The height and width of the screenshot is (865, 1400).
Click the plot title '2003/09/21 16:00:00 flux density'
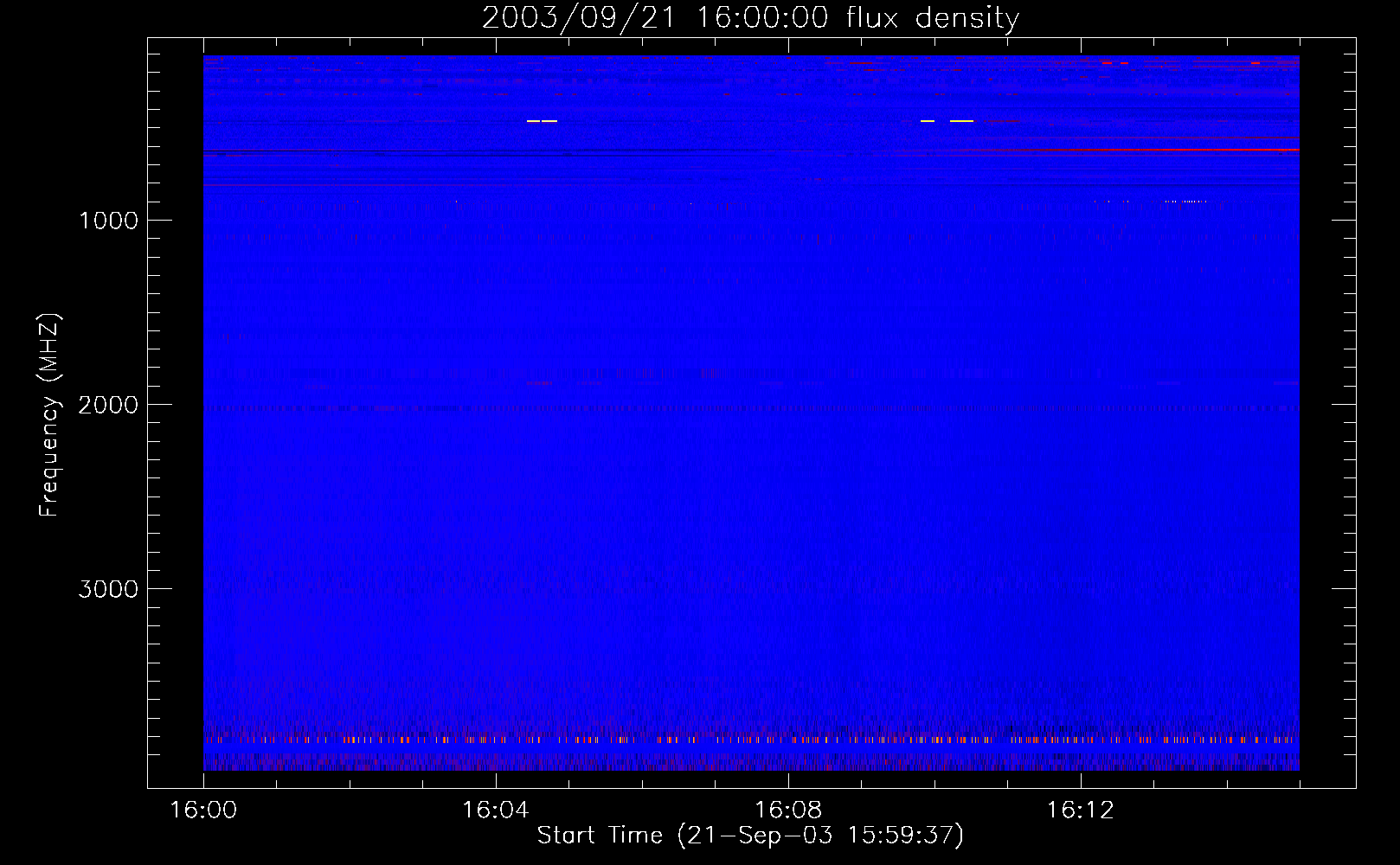[750, 18]
